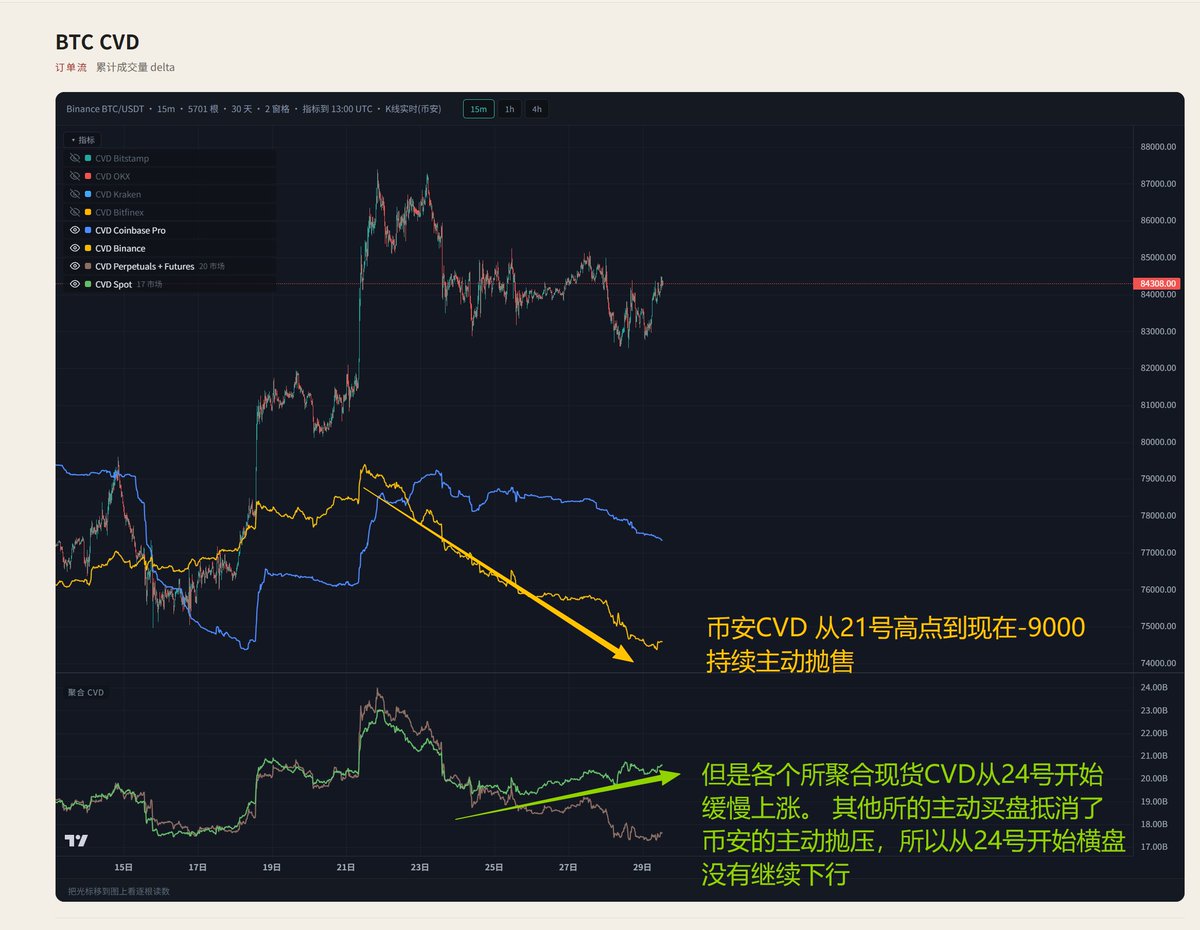Click the CVD Binance legend label

pyautogui.click(x=120, y=248)
